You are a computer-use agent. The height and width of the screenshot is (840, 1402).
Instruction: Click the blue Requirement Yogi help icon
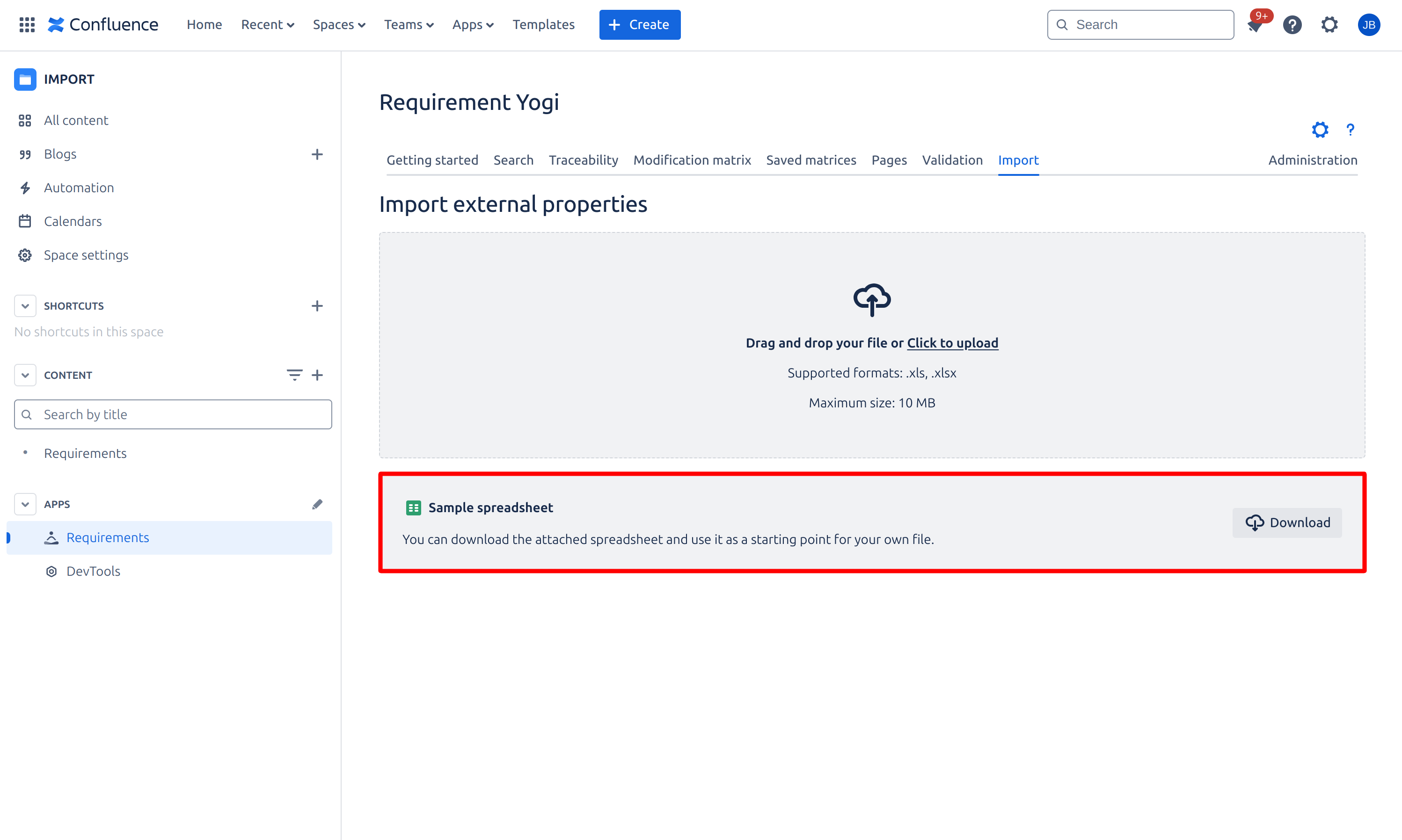coord(1351,130)
